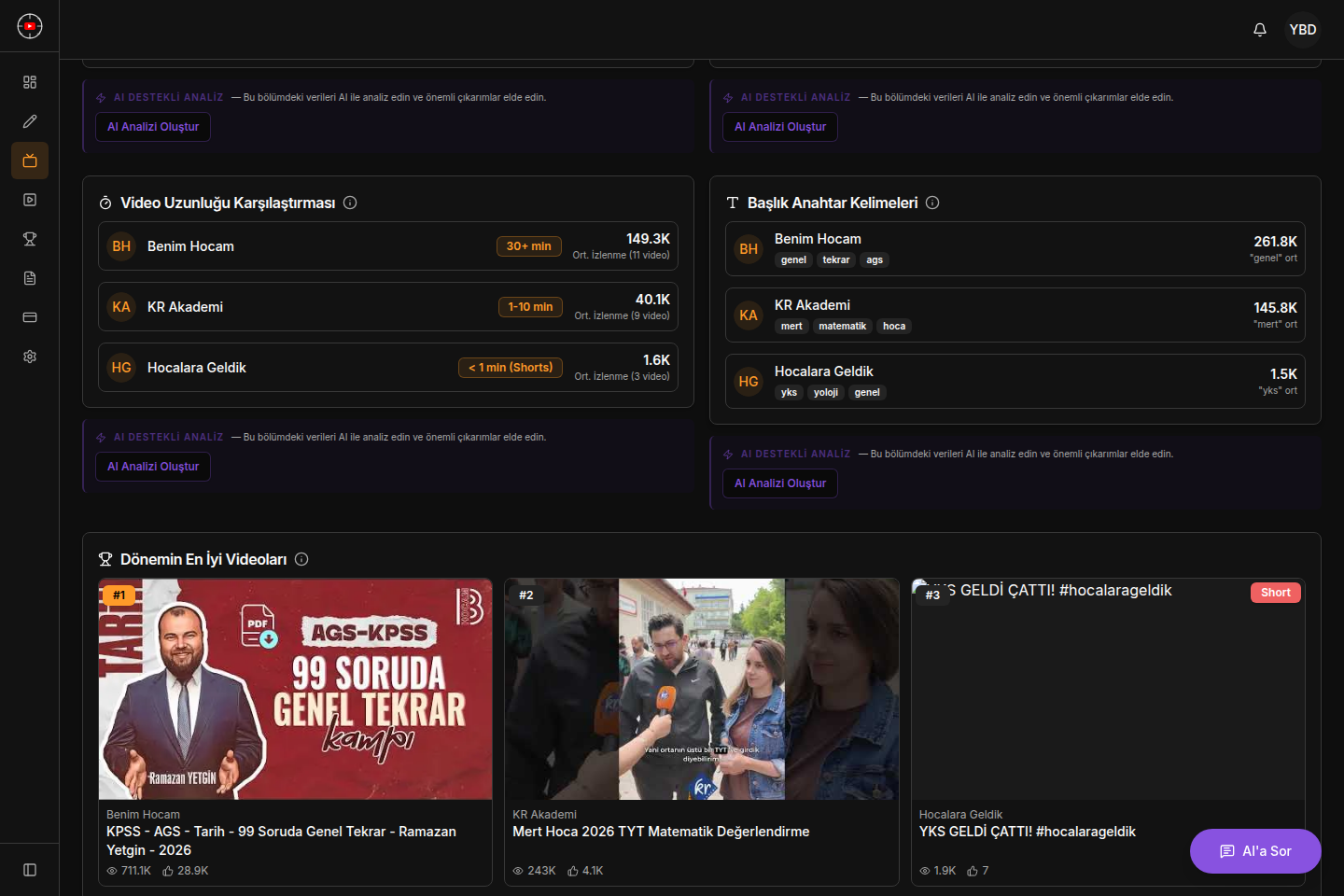This screenshot has width=1344, height=896.
Task: Click the 261.8K 'genel' average value
Action: [x=1275, y=242]
